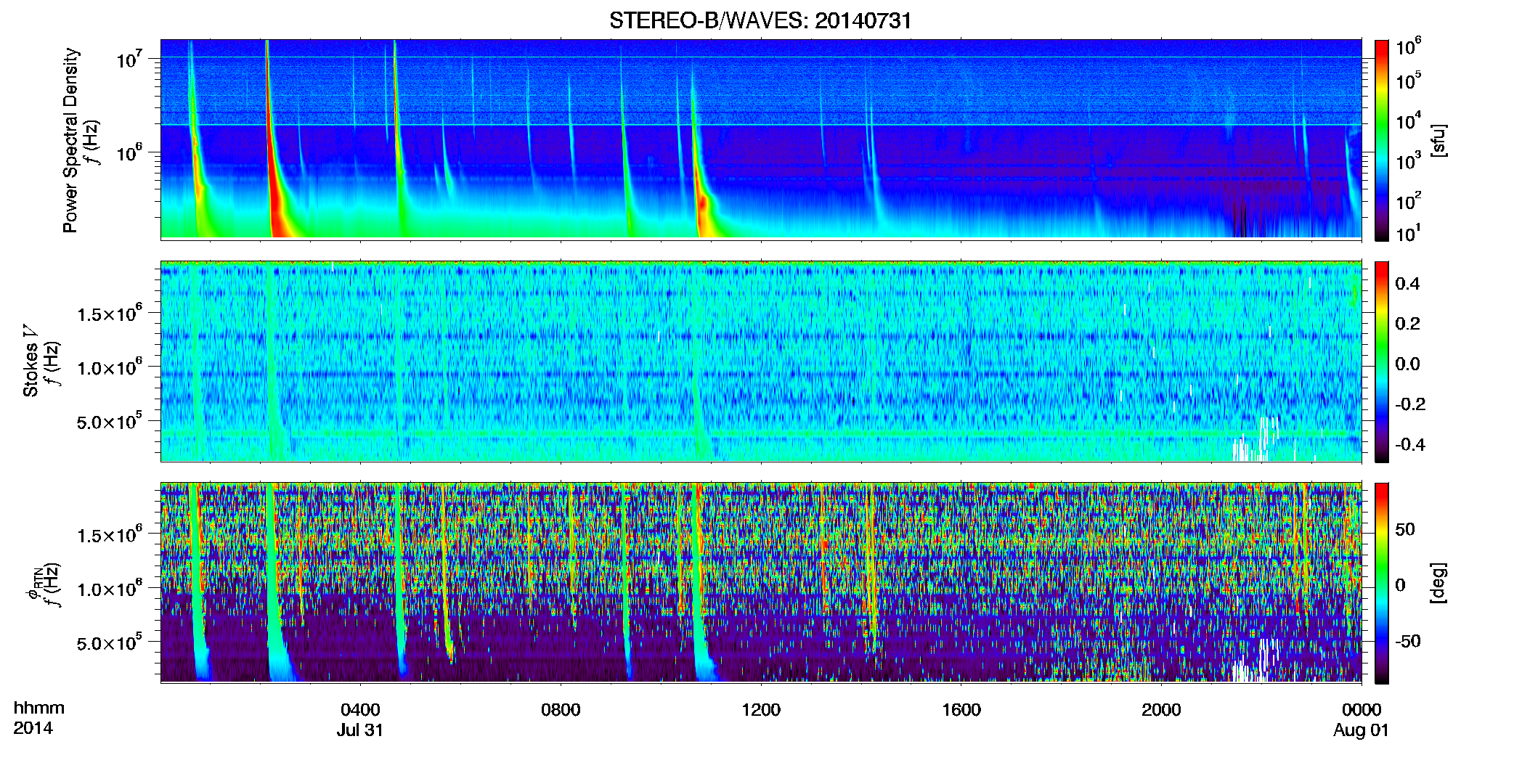Click the 0.0 label on the Stokes V colorbar

pyautogui.click(x=1408, y=364)
